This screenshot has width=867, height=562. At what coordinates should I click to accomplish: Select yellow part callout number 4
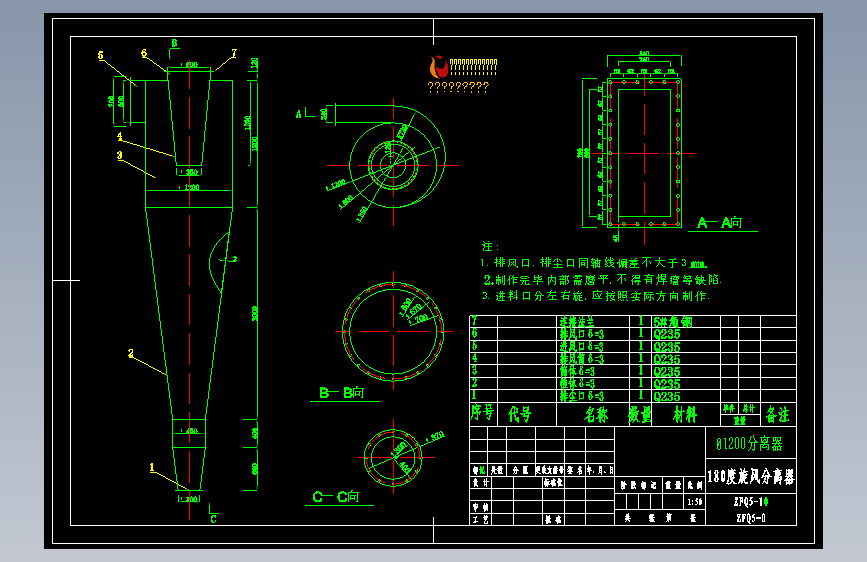coord(119,136)
